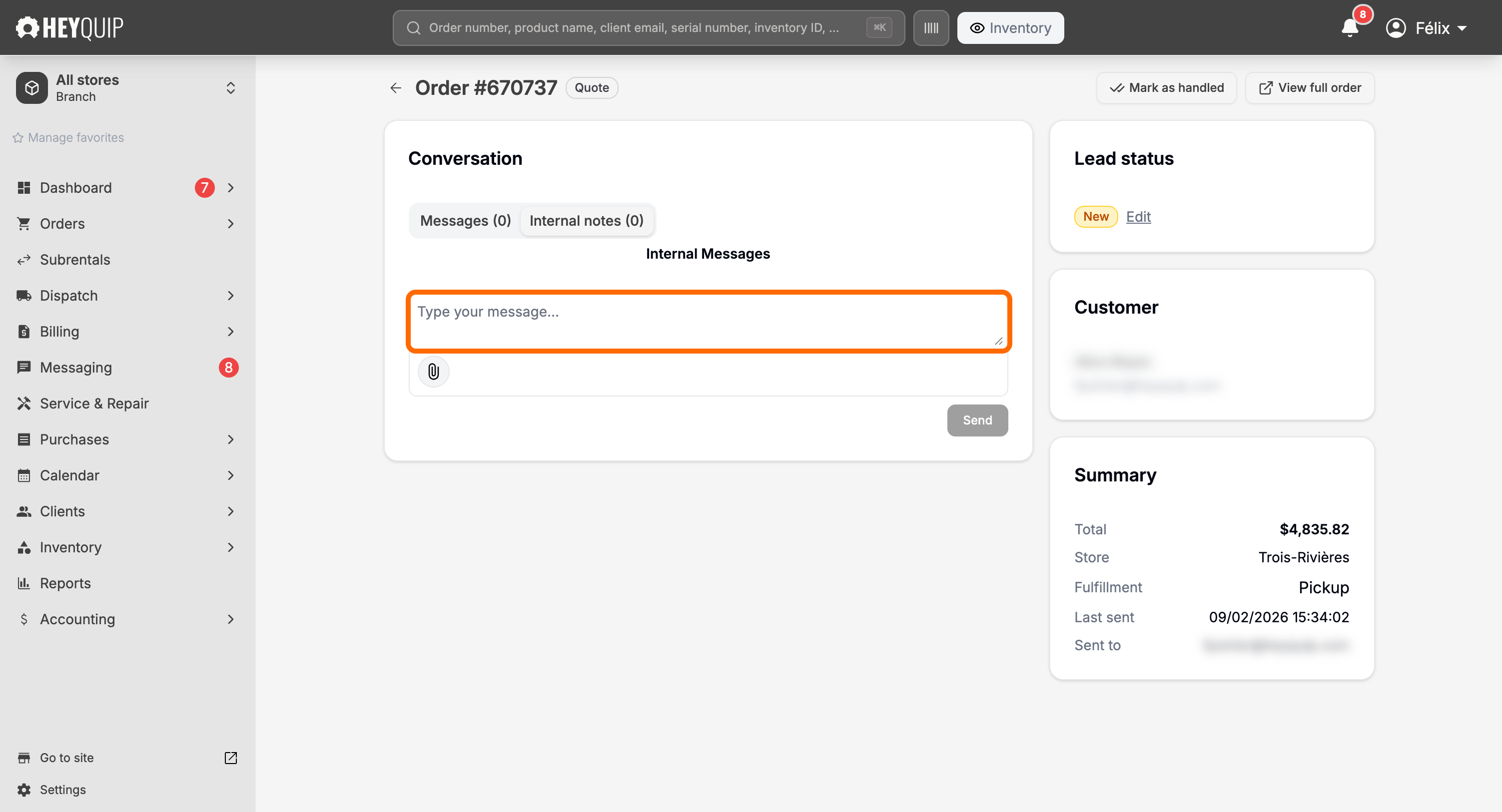The height and width of the screenshot is (812, 1502).
Task: Toggle the Inventory eye button in top bar
Action: point(1010,27)
